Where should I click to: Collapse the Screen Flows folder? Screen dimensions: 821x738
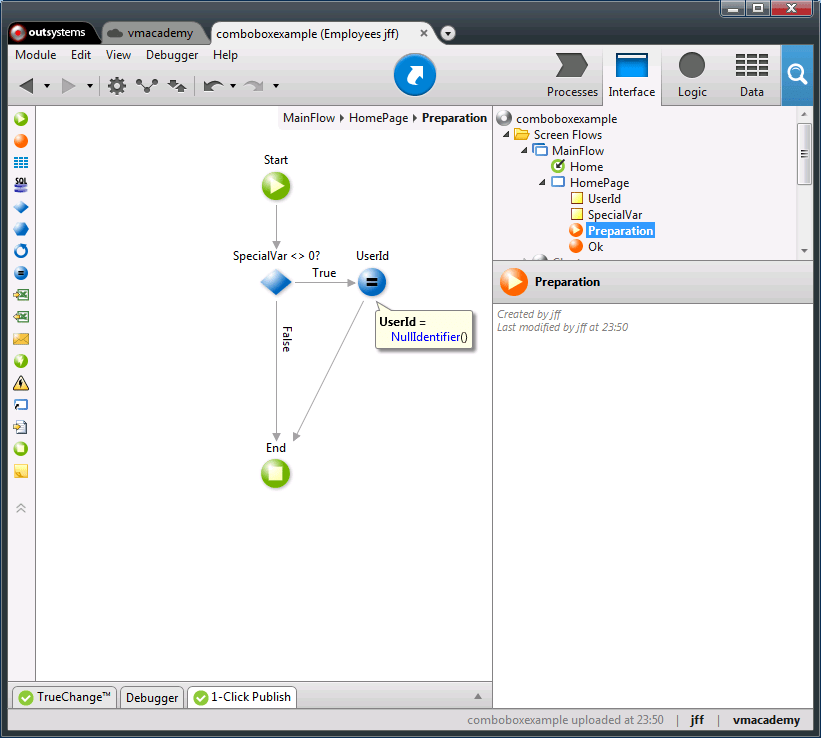point(506,135)
